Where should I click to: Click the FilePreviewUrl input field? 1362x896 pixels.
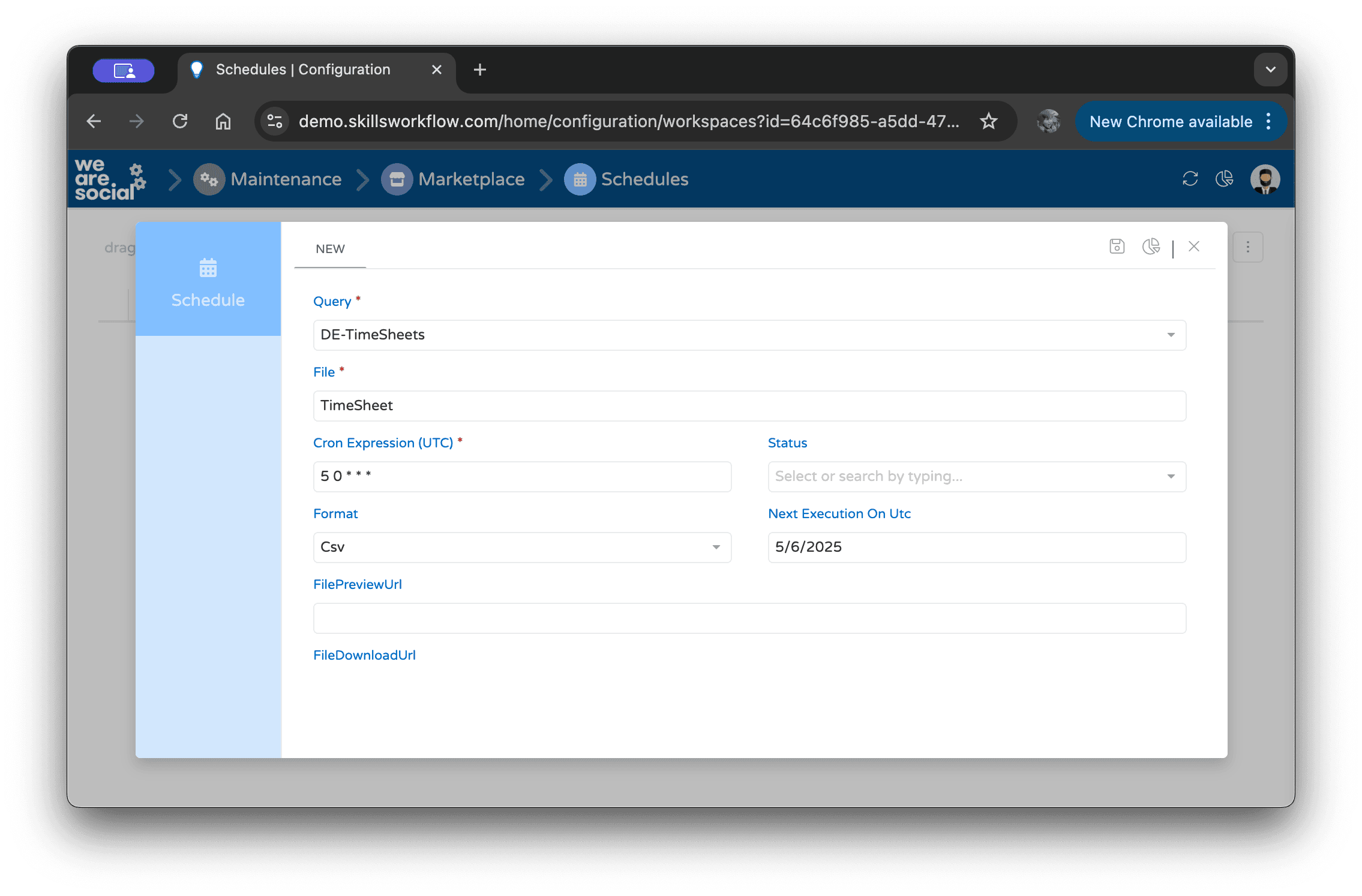pyautogui.click(x=749, y=618)
